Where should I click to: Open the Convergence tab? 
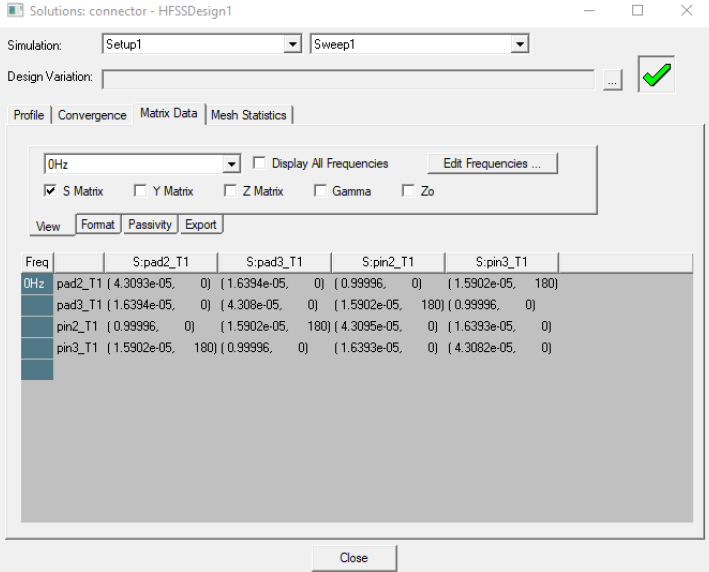(x=92, y=115)
